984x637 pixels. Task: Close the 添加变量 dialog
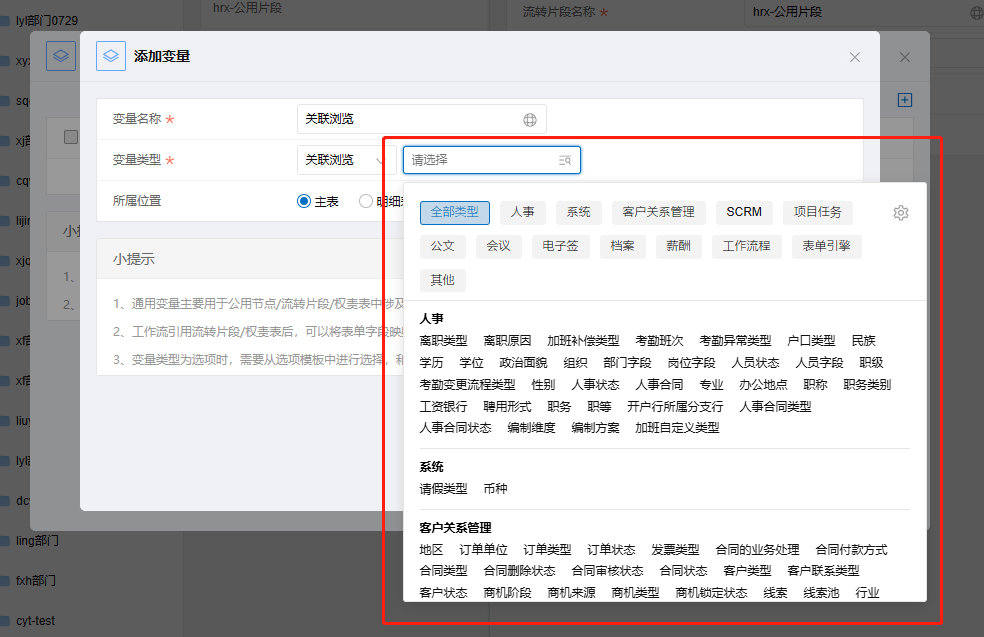[x=855, y=57]
